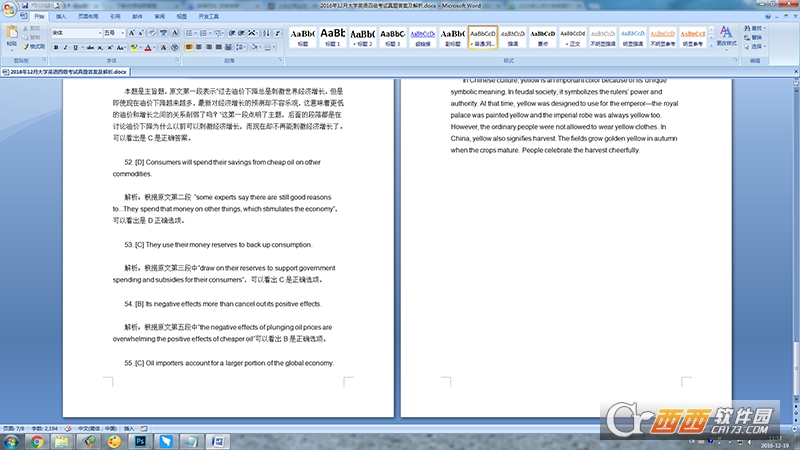Shrink the font size
800x450 pixels.
(141, 33)
